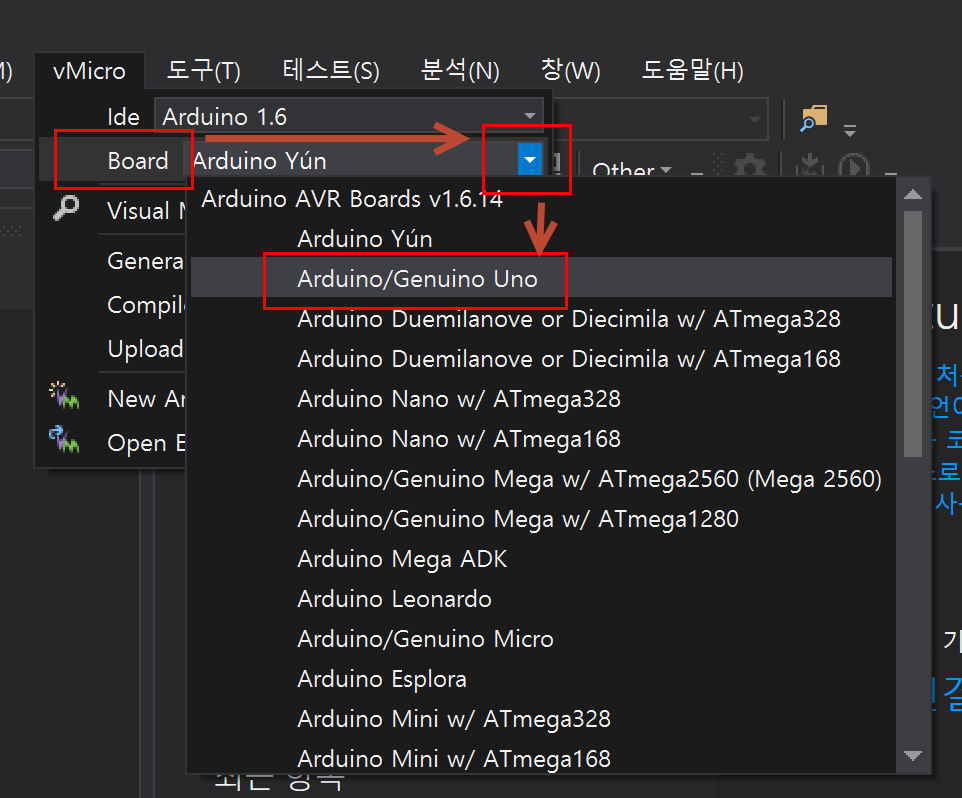Select Arduino Nano w/ ATmega168

(x=541, y=439)
